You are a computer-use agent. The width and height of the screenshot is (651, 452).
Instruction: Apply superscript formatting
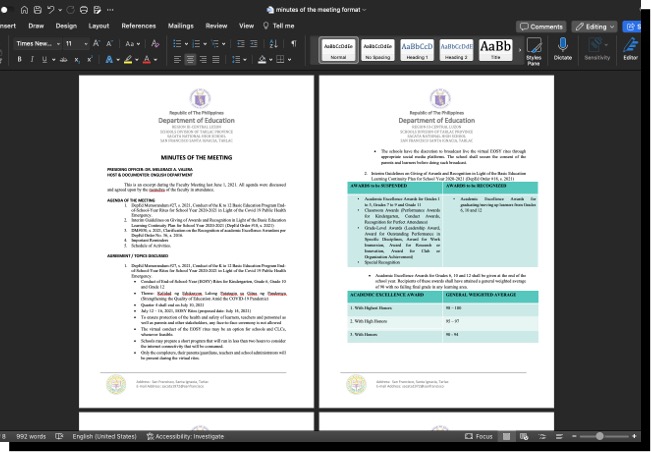pos(90,60)
